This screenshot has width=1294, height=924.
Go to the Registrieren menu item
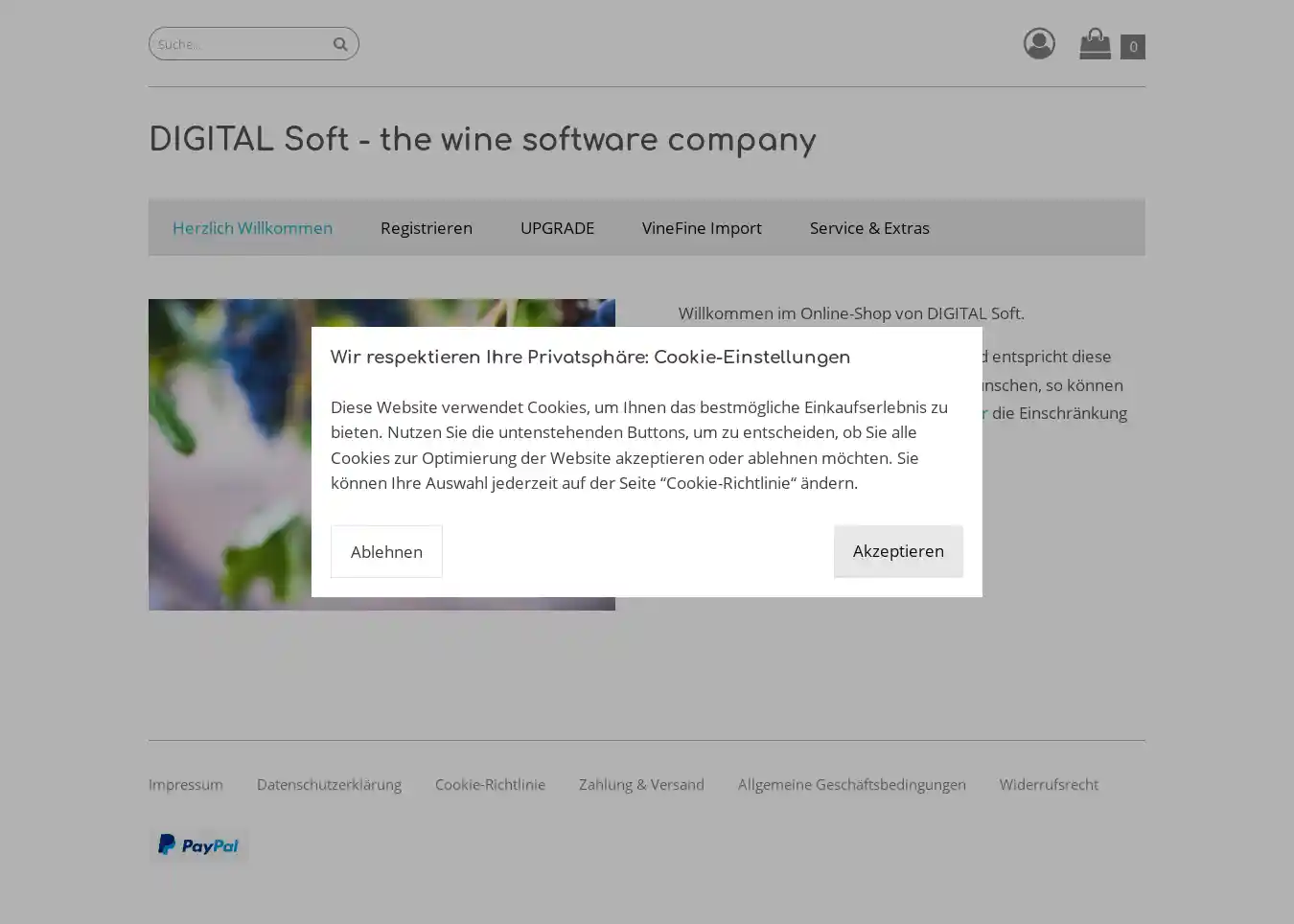426,227
